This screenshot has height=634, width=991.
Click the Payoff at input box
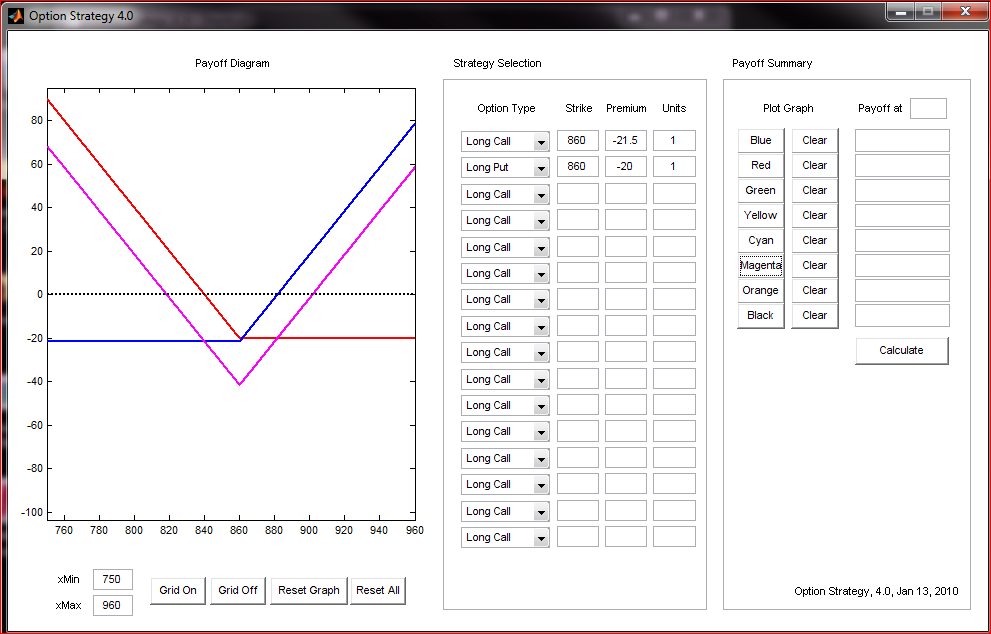(928, 109)
